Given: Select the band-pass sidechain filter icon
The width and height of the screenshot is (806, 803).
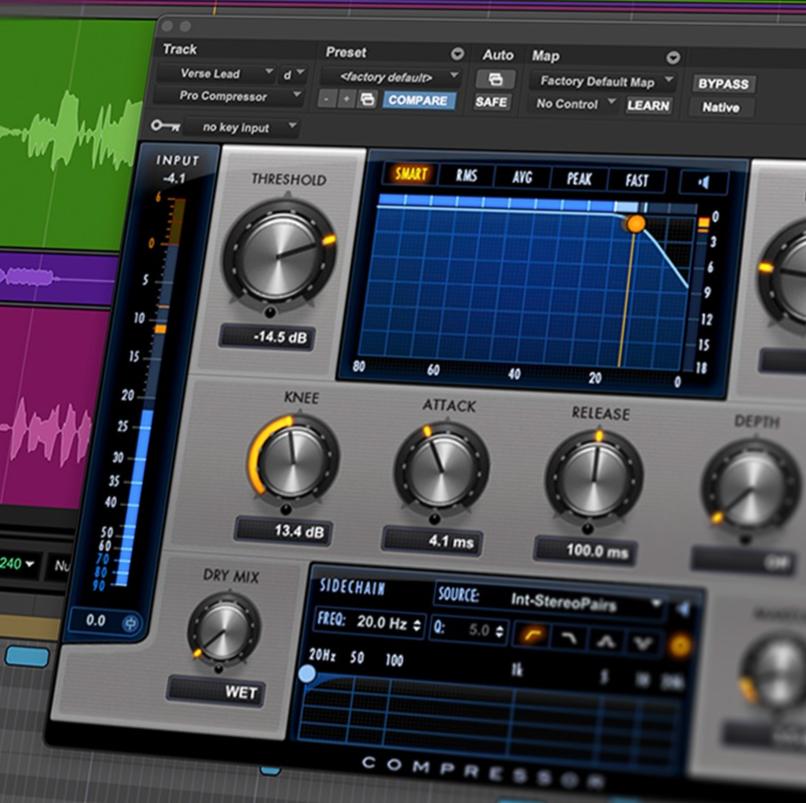Looking at the screenshot, I should (x=605, y=640).
